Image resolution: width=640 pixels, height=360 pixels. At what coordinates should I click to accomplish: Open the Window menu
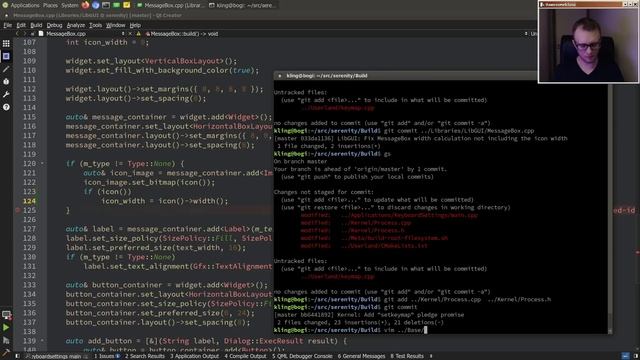coord(116,25)
